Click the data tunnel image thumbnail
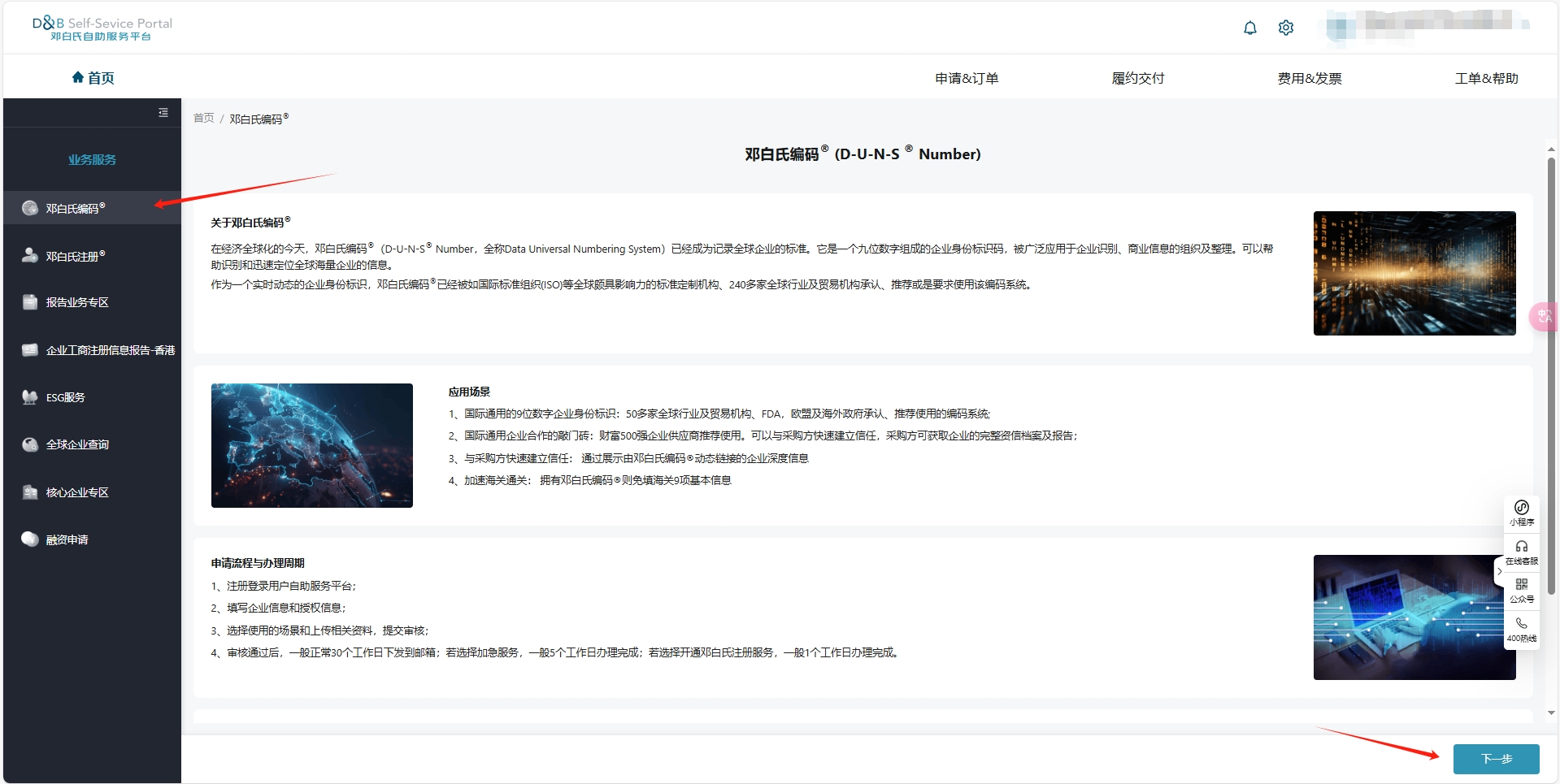 [x=1414, y=273]
